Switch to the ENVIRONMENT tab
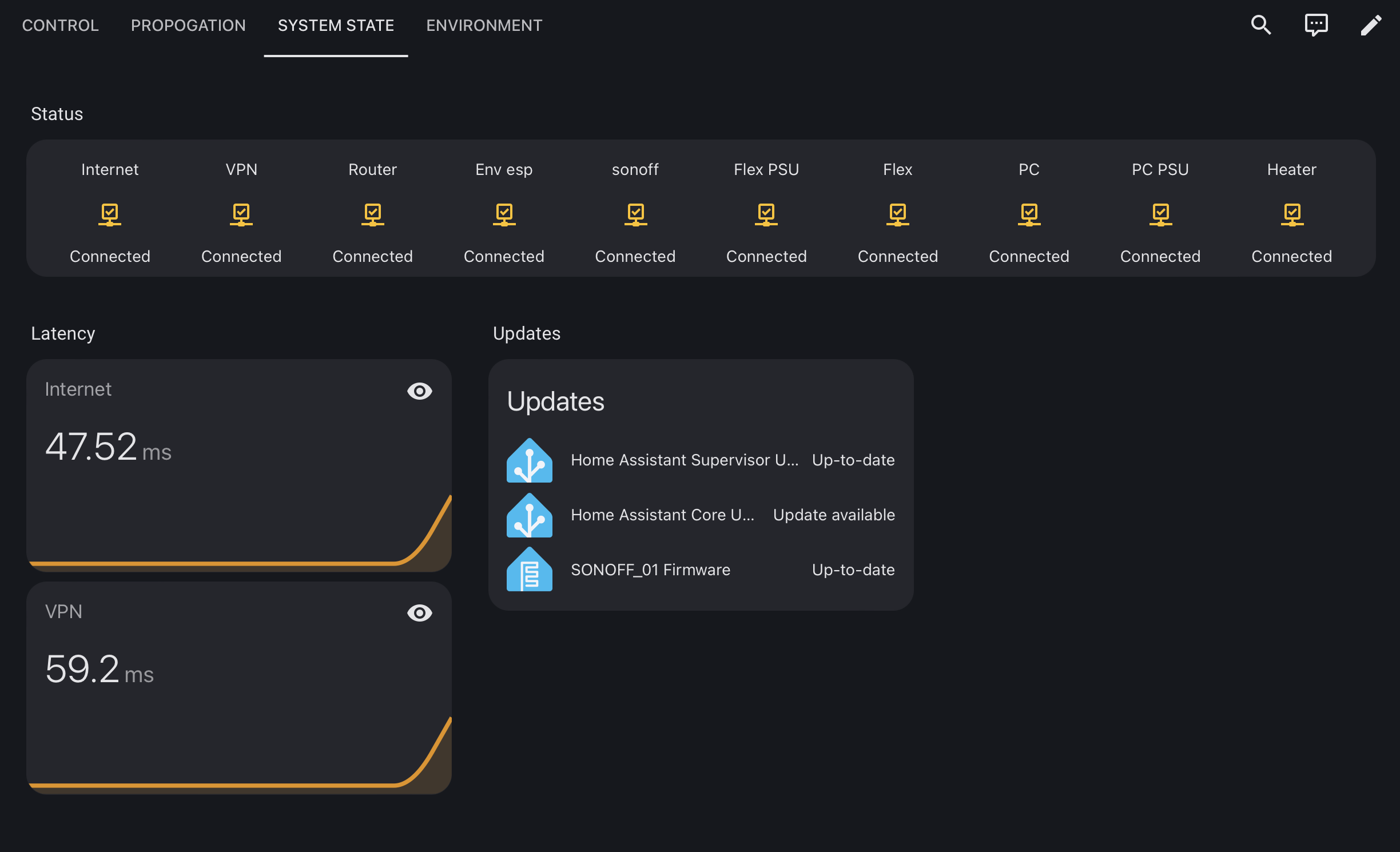The width and height of the screenshot is (1400, 852). 484,26
